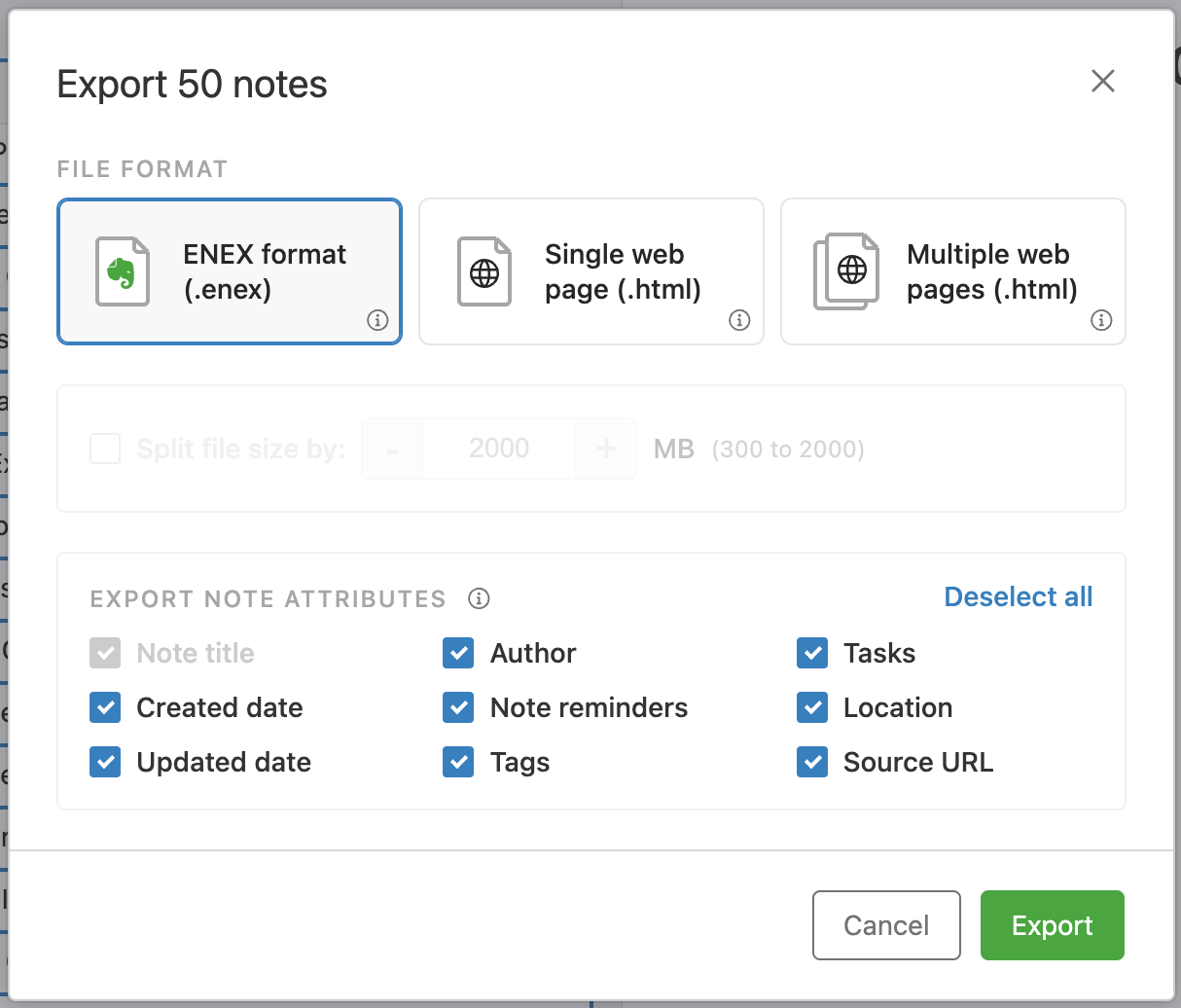Show info about Export Note Attributes
The height and width of the screenshot is (1008, 1181).
pos(479,598)
